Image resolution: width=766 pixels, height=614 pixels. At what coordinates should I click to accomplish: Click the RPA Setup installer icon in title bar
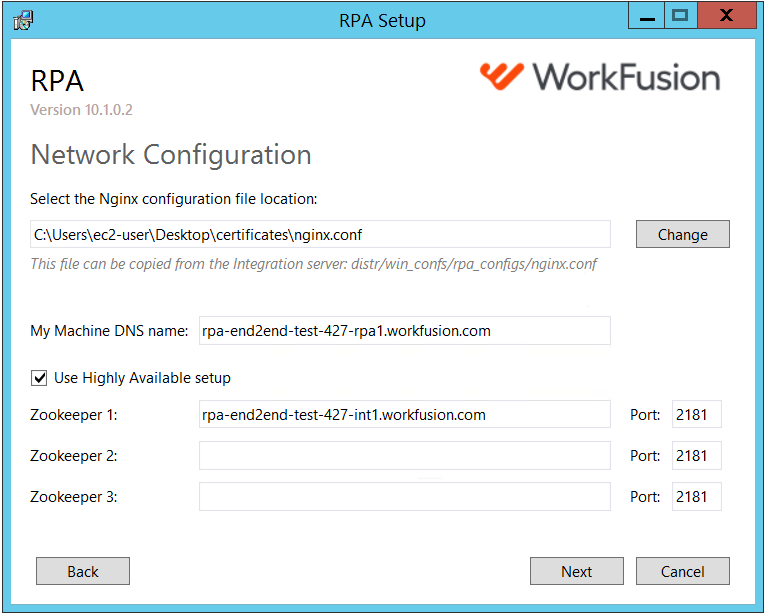click(23, 21)
